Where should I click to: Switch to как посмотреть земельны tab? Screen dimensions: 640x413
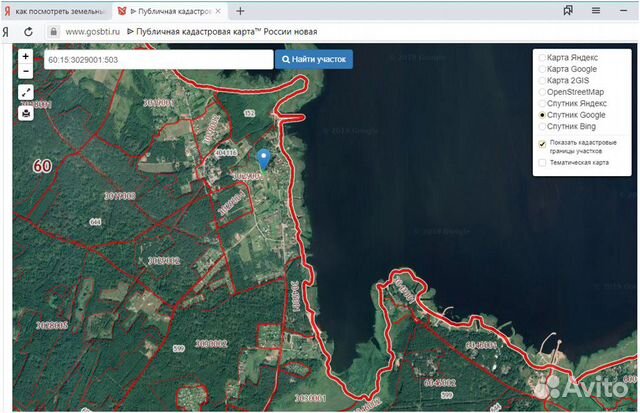[57, 11]
